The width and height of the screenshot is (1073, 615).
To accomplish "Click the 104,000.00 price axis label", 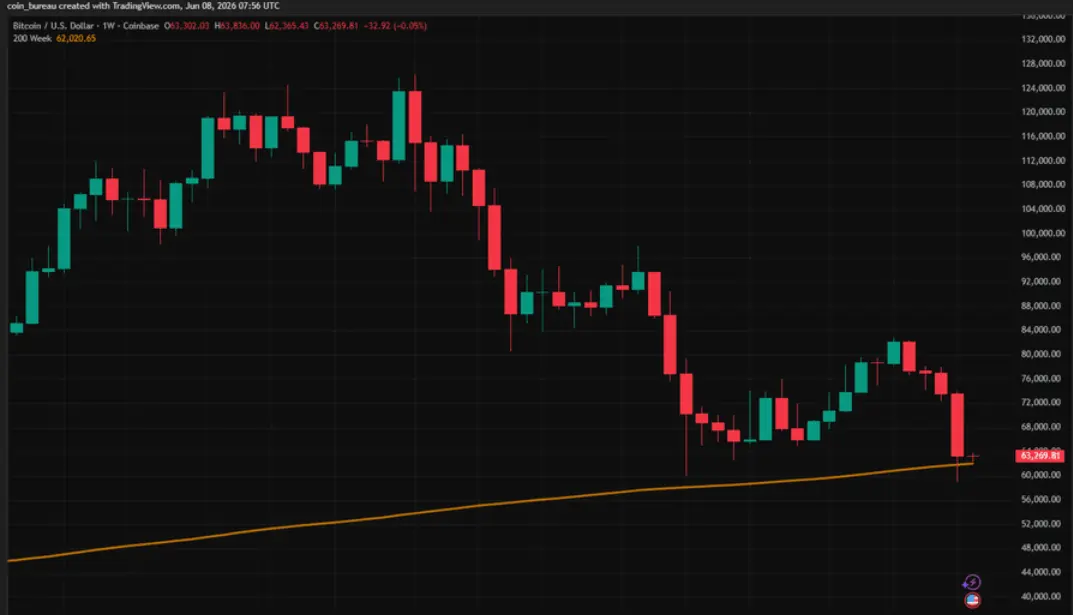I will (1043, 209).
